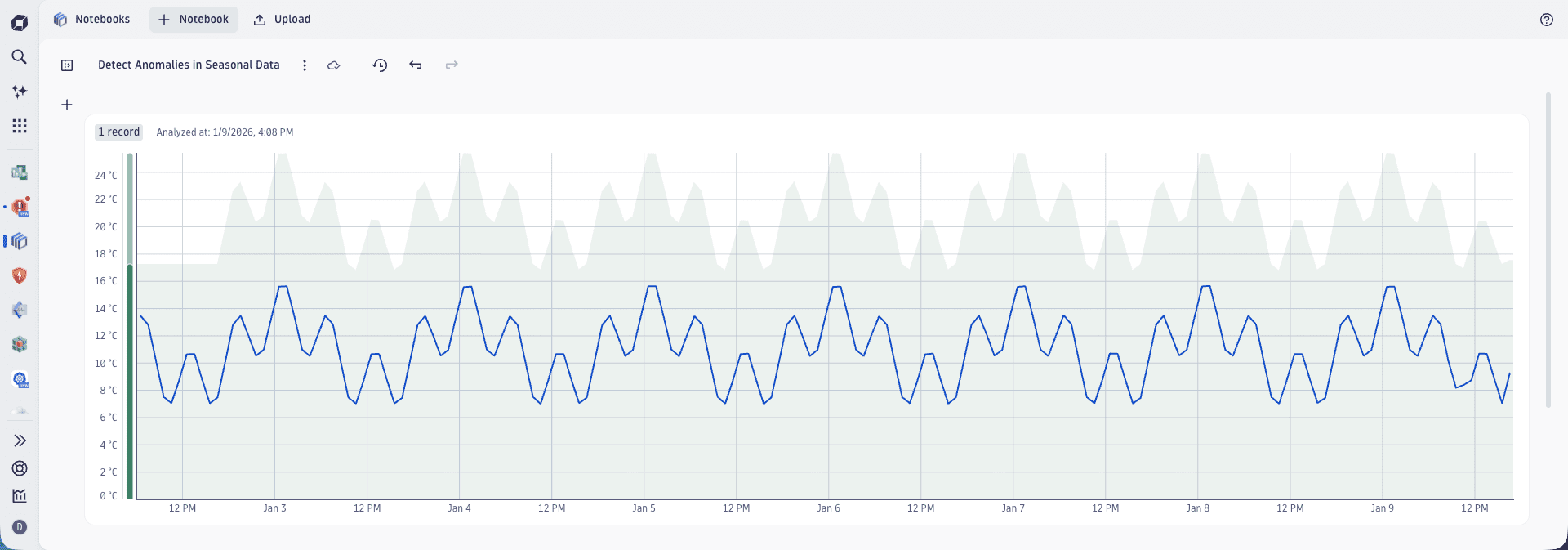Redo the last change
This screenshot has width=1568, height=550.
tap(452, 65)
